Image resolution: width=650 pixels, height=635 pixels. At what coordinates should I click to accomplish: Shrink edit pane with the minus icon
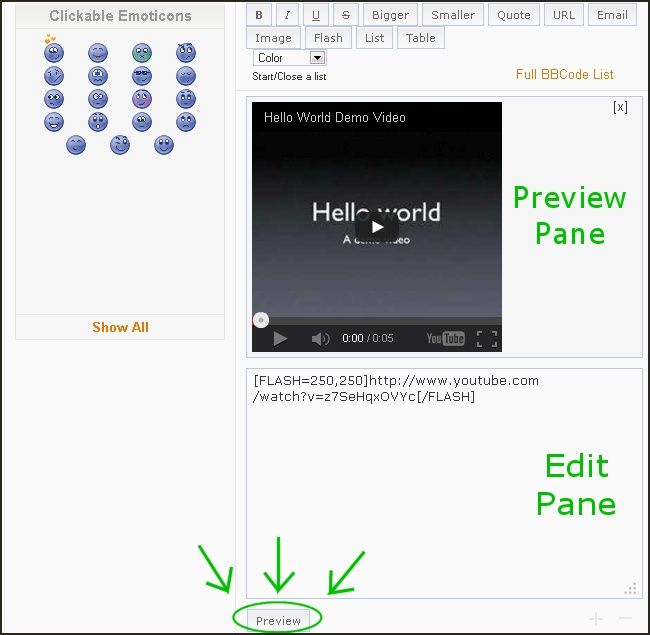click(625, 619)
